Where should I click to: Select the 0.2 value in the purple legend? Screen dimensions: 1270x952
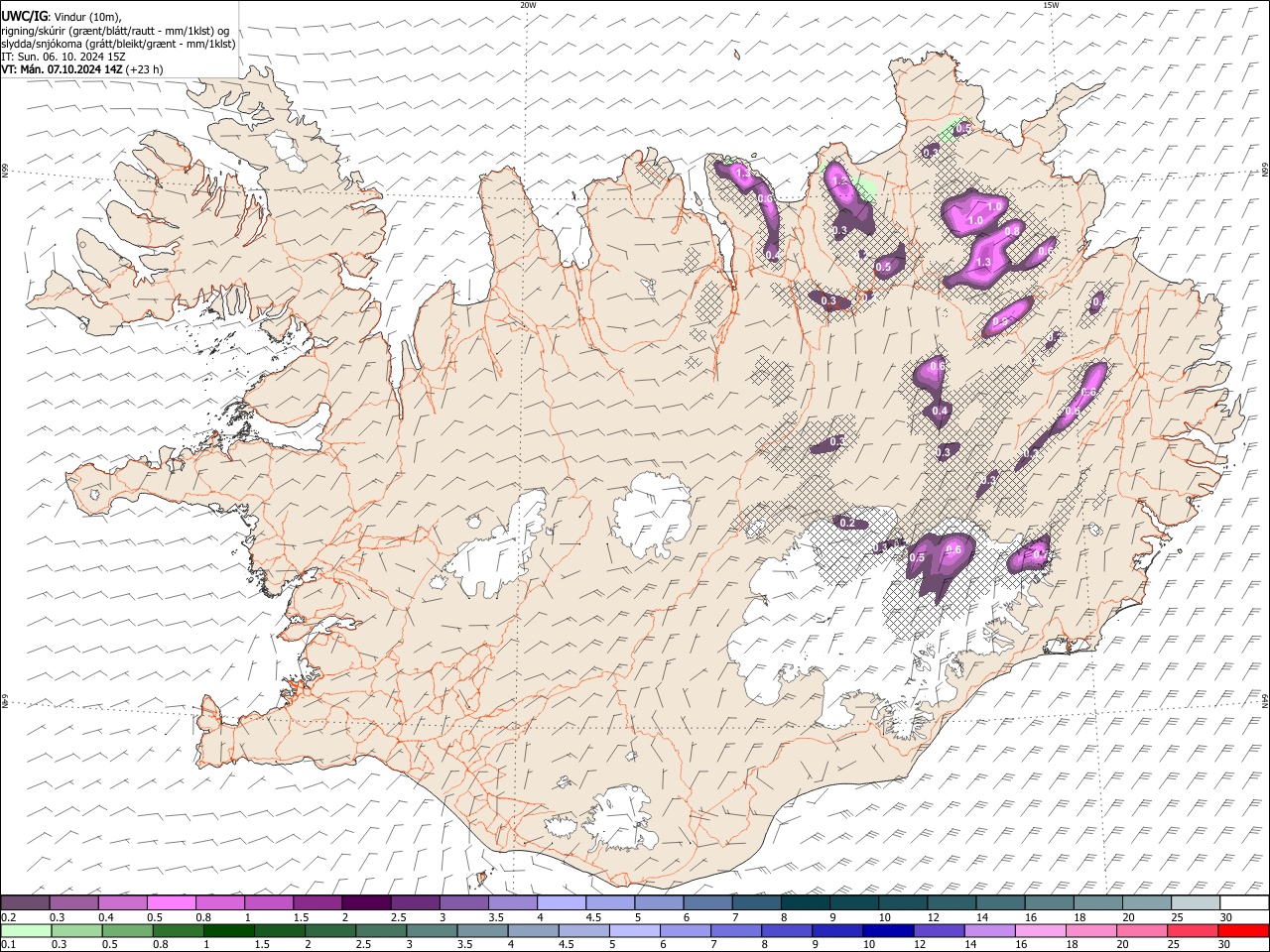click(8, 917)
